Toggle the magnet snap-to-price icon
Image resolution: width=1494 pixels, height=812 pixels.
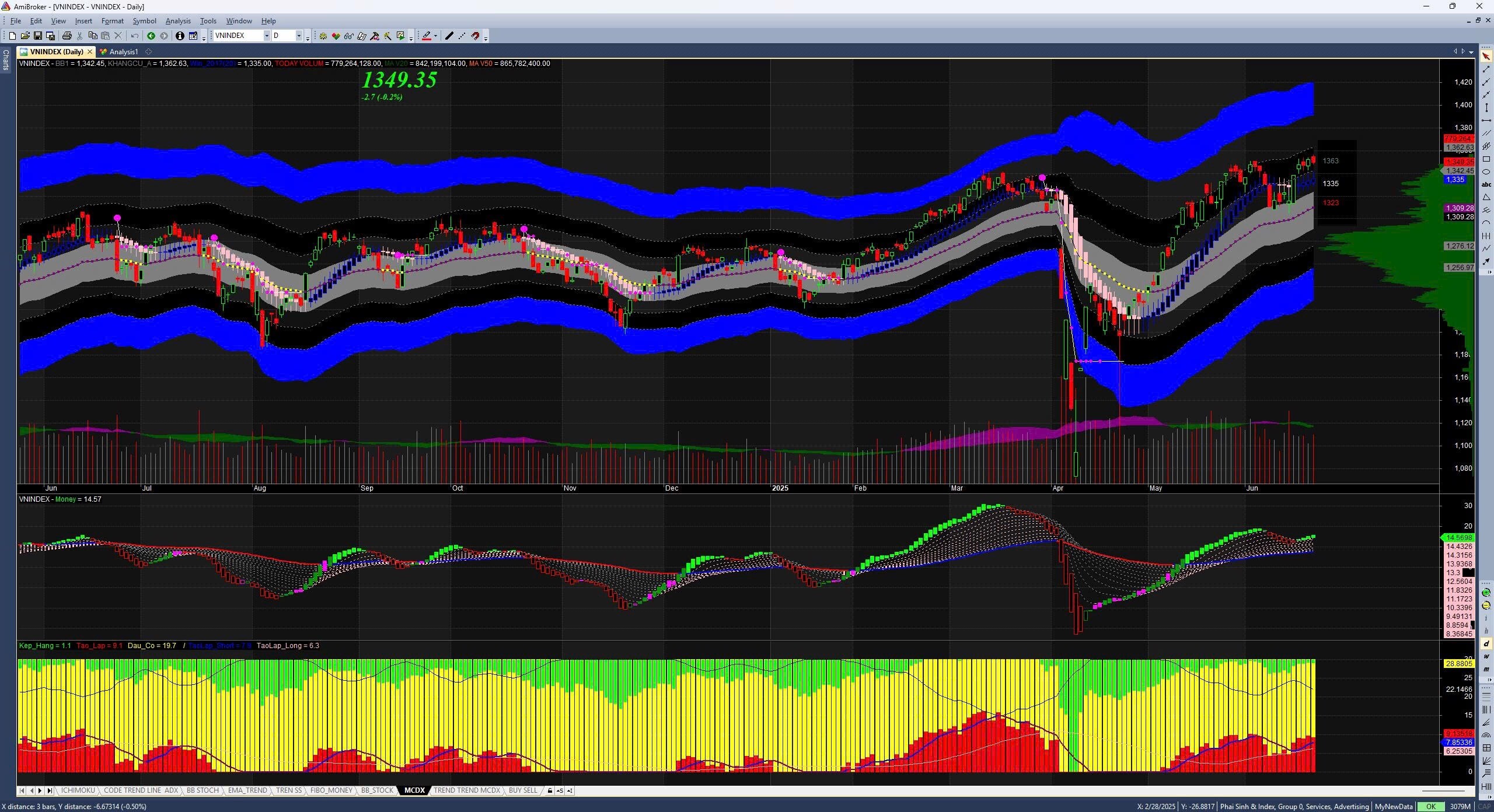coord(476,36)
